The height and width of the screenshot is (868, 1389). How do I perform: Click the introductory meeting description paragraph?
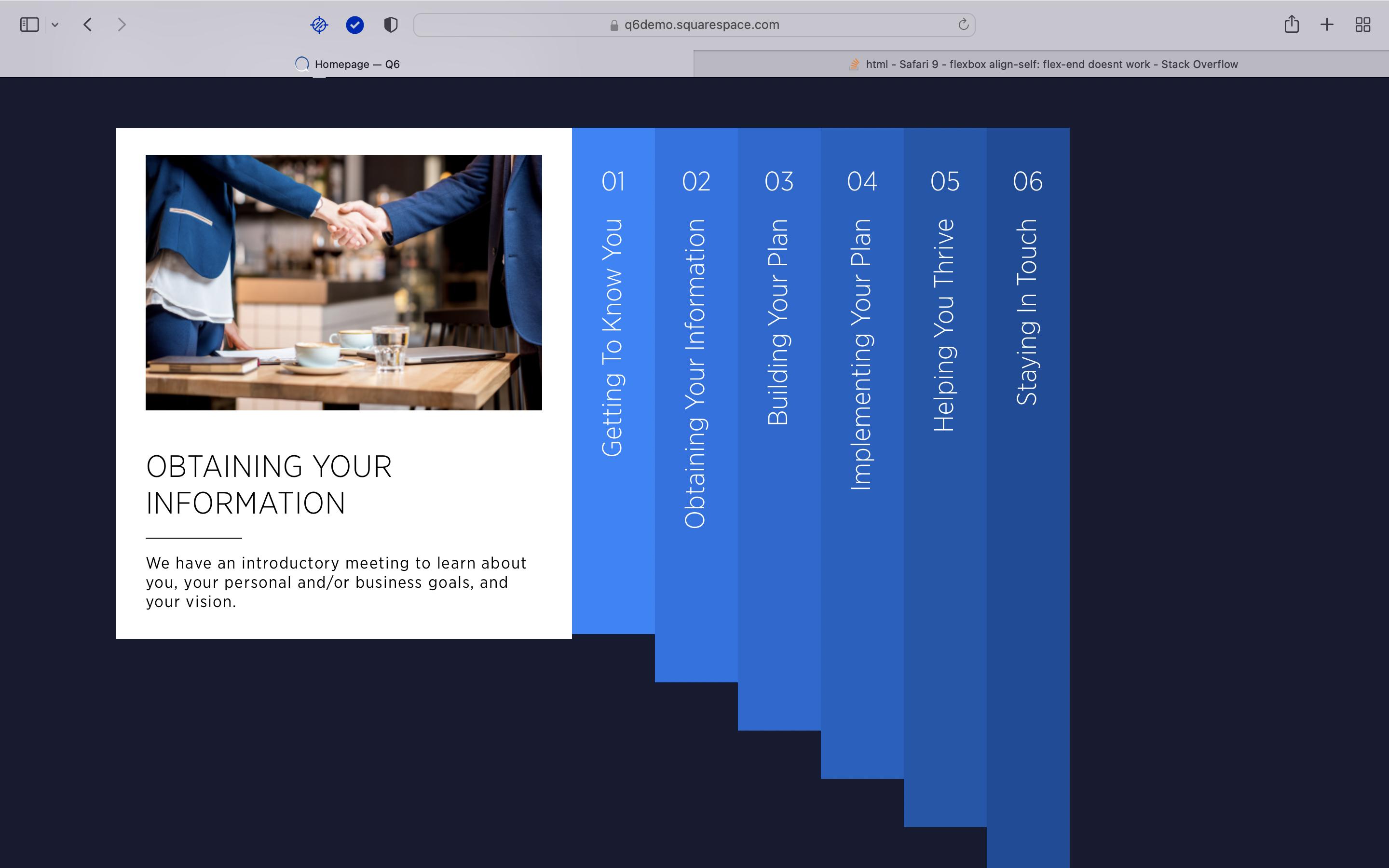click(336, 582)
